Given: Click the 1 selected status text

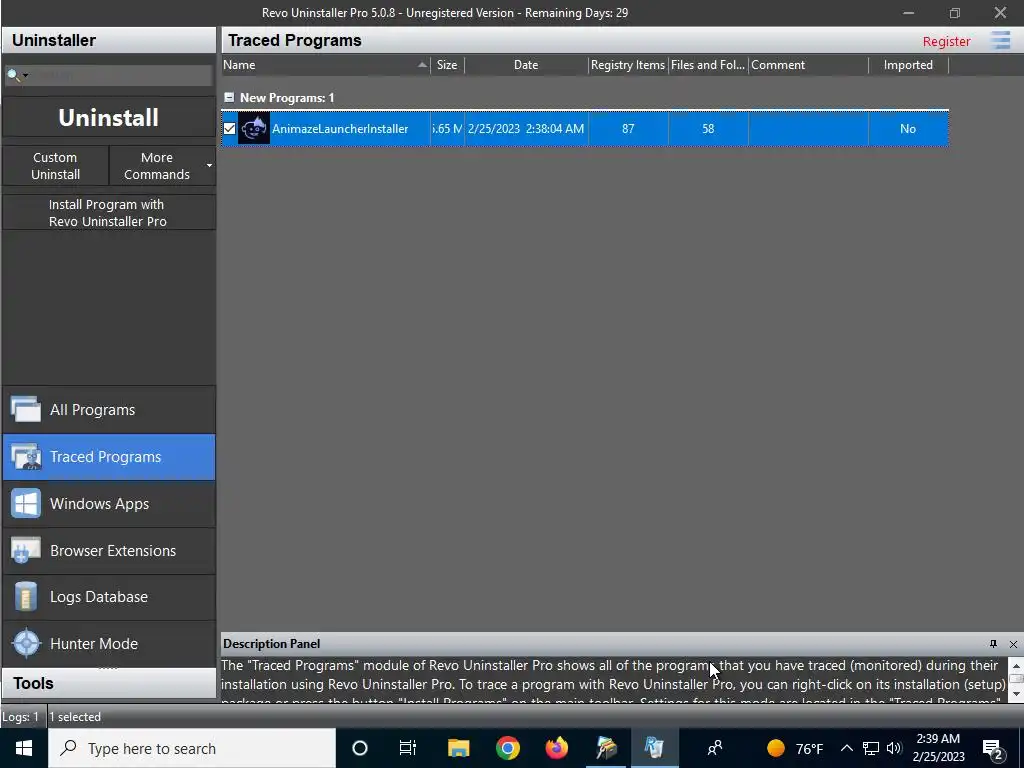Looking at the screenshot, I should point(75,717).
